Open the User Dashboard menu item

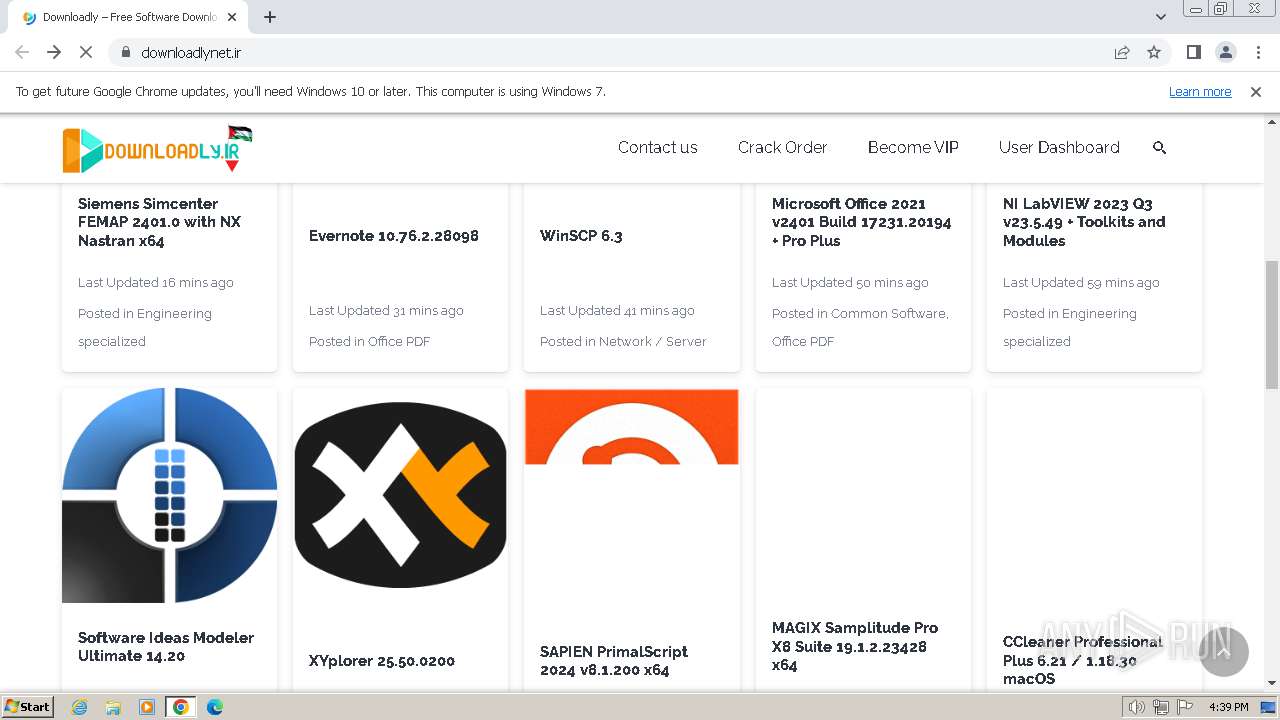(1059, 147)
